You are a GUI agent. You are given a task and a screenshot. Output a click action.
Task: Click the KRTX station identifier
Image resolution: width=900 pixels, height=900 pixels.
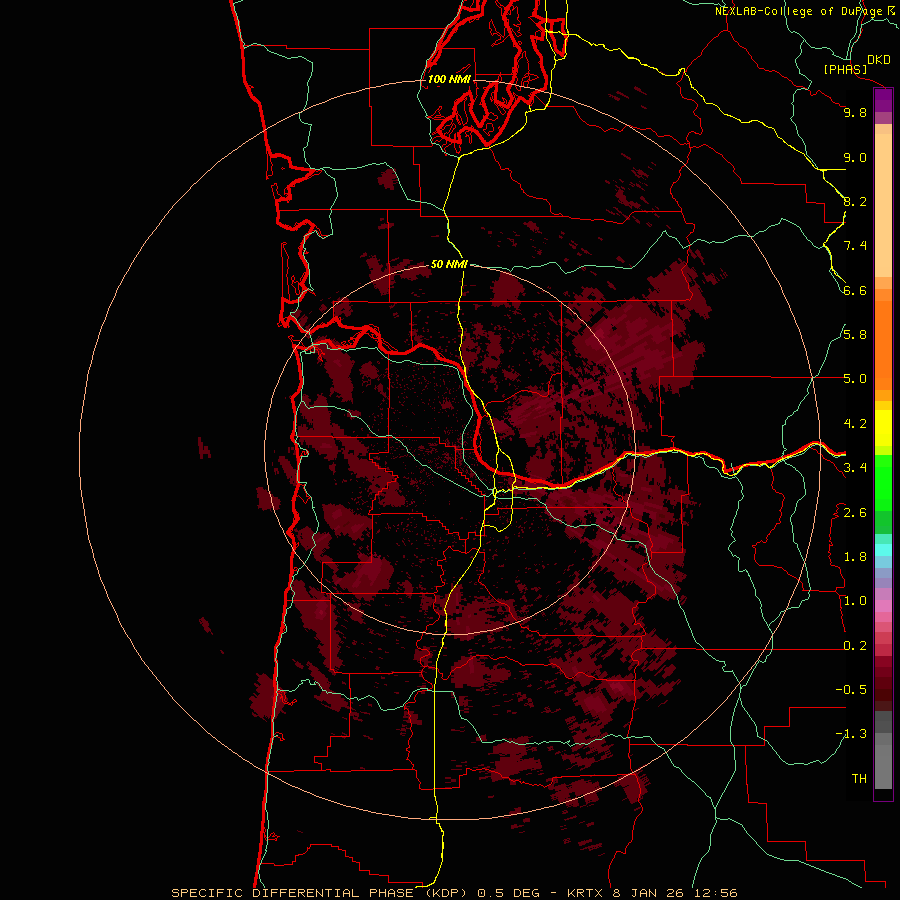[x=584, y=893]
